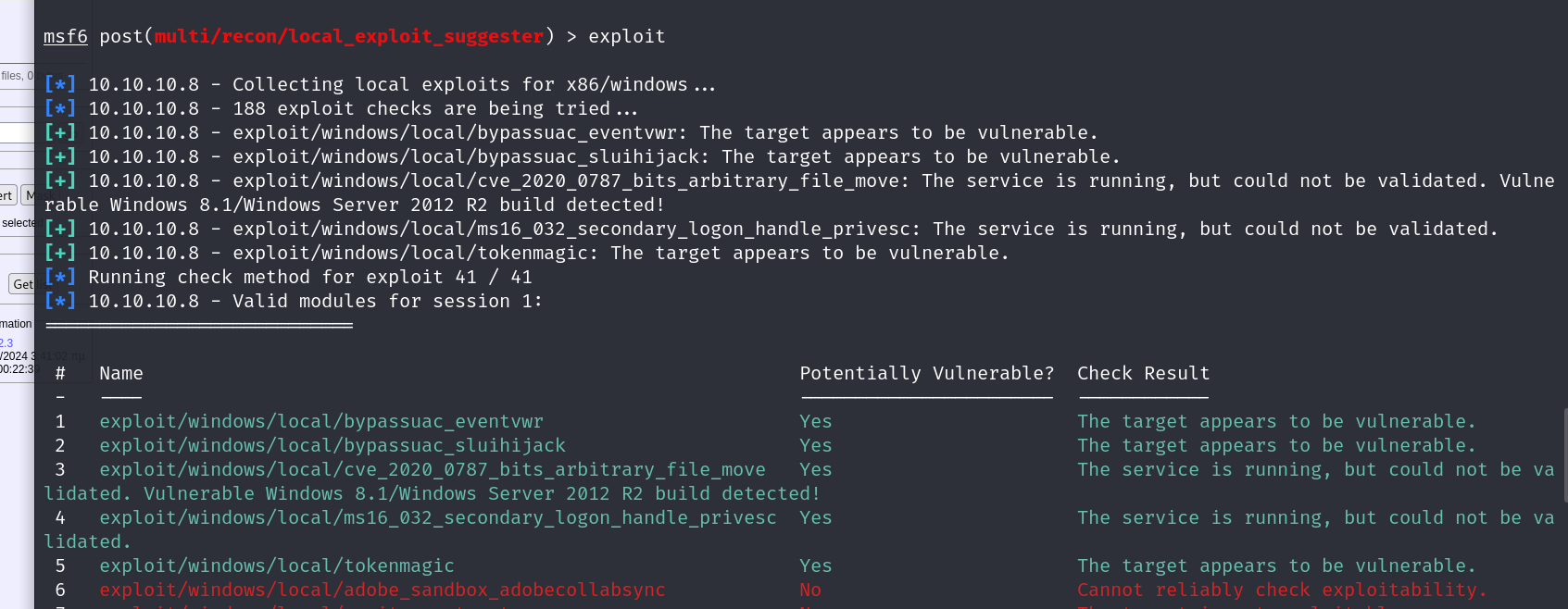Screen dimensions: 1568x609
Task: Click the [*] marker beside Collecting local exploits
Action: pos(59,85)
